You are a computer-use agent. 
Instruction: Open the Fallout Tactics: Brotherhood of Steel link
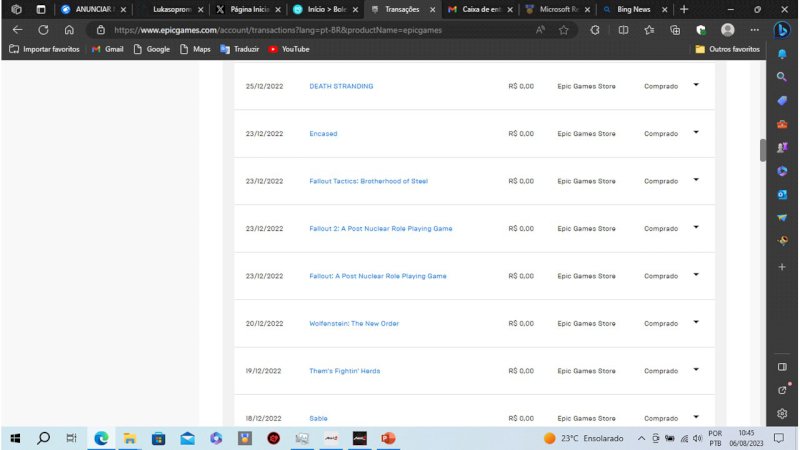(368, 181)
